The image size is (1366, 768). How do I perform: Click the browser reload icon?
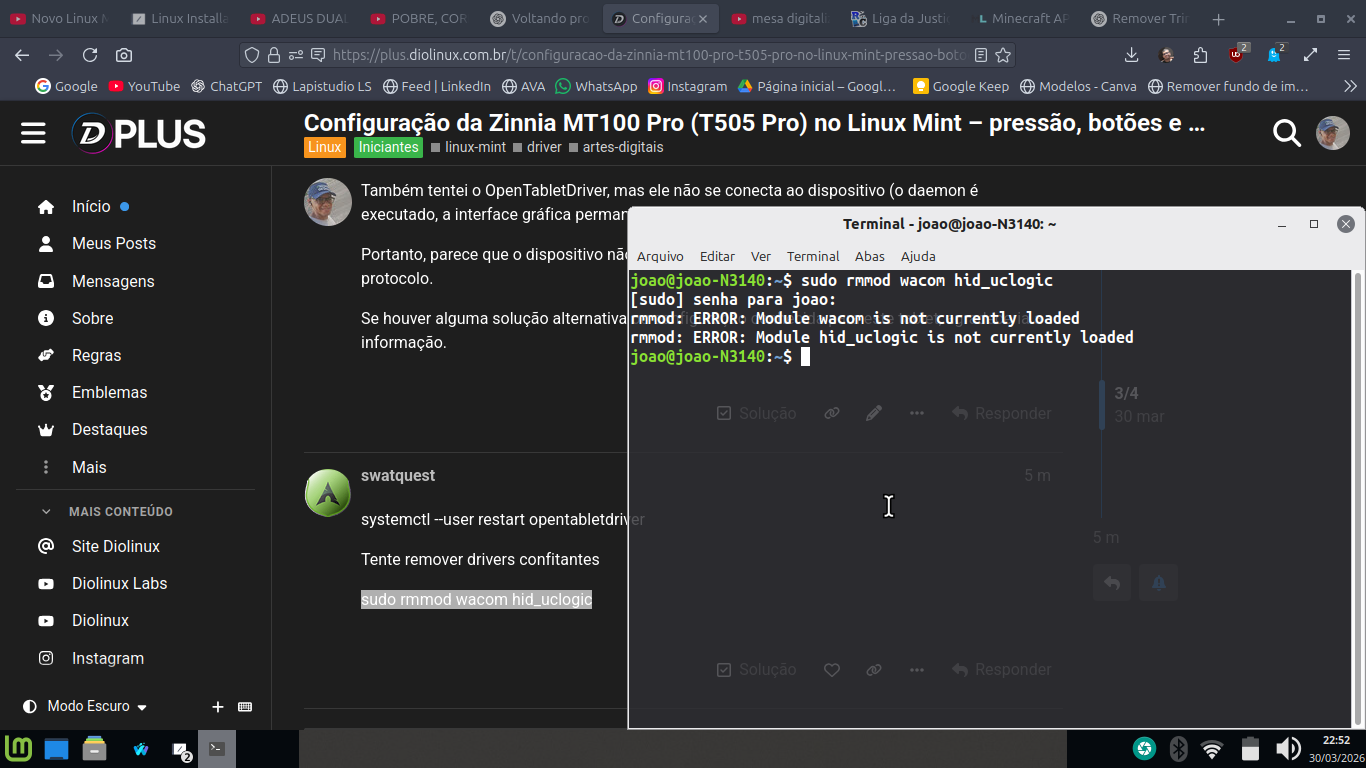pyautogui.click(x=90, y=56)
